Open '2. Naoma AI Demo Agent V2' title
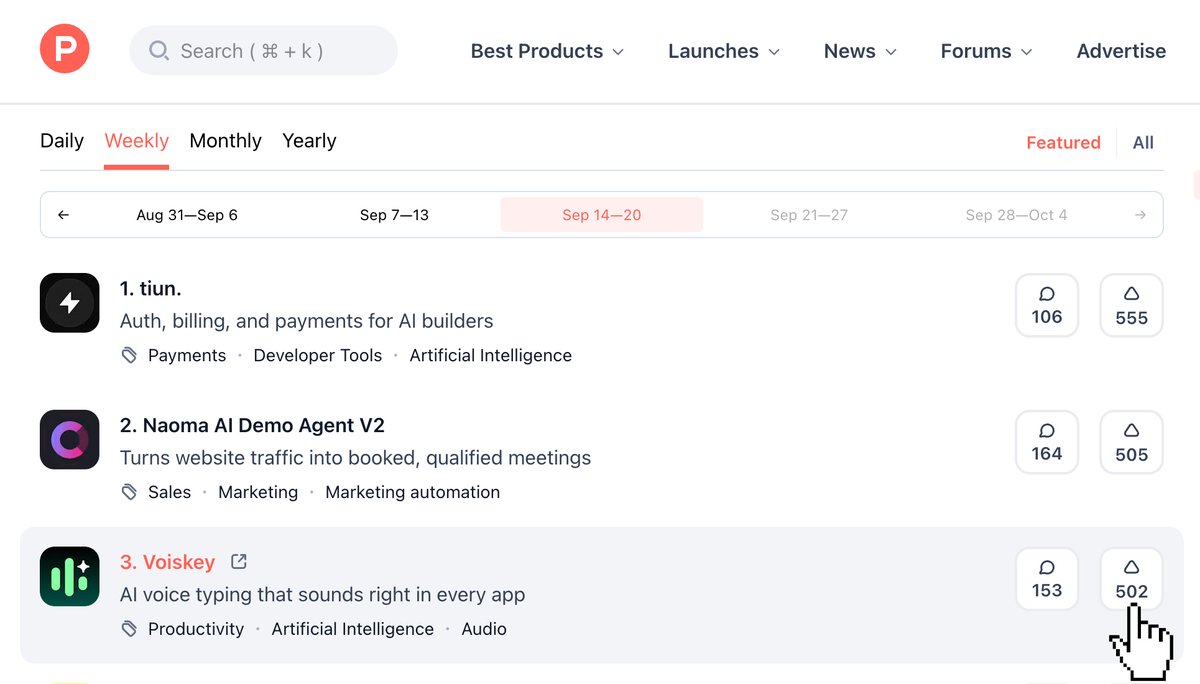Viewport: 1200px width, 684px height. (x=252, y=426)
